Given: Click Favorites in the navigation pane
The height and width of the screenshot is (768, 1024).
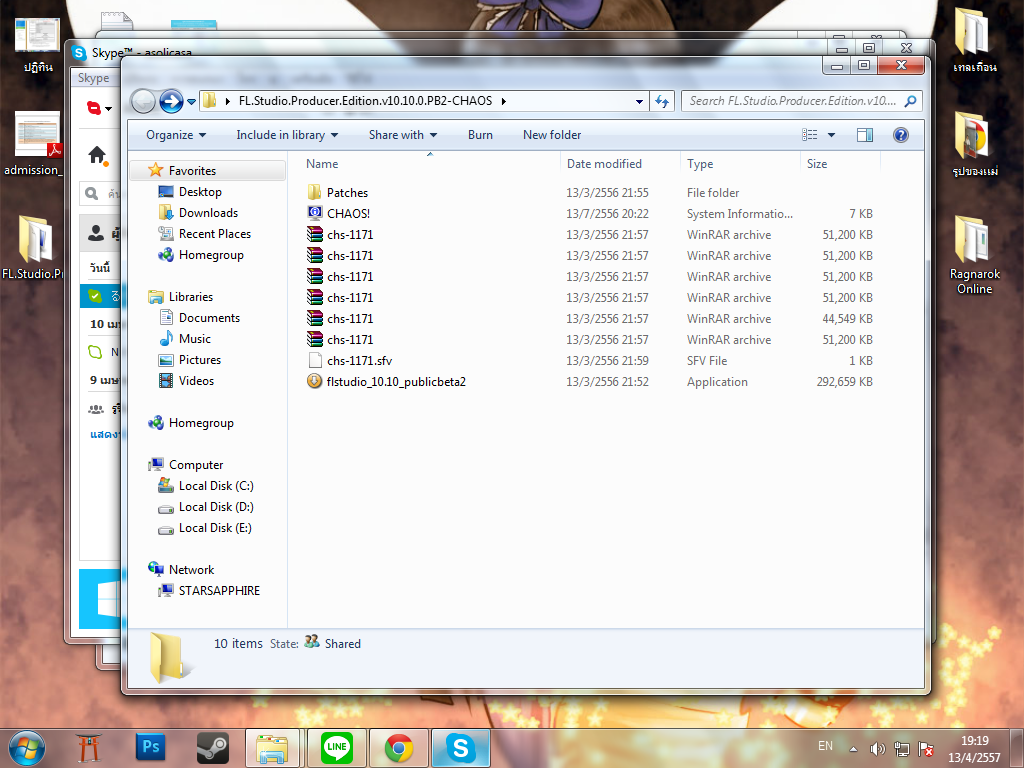Looking at the screenshot, I should click(191, 170).
